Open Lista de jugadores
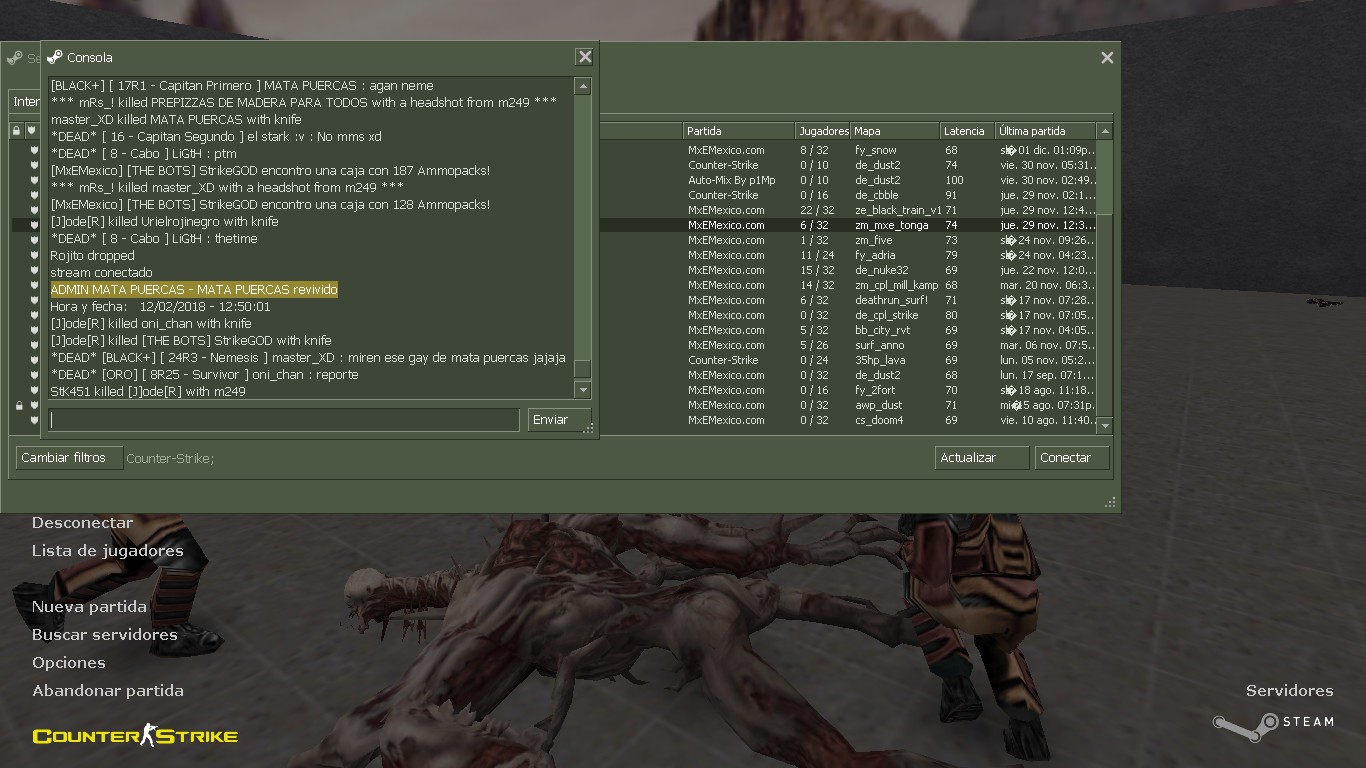Screen dimensions: 1366x768 point(108,551)
